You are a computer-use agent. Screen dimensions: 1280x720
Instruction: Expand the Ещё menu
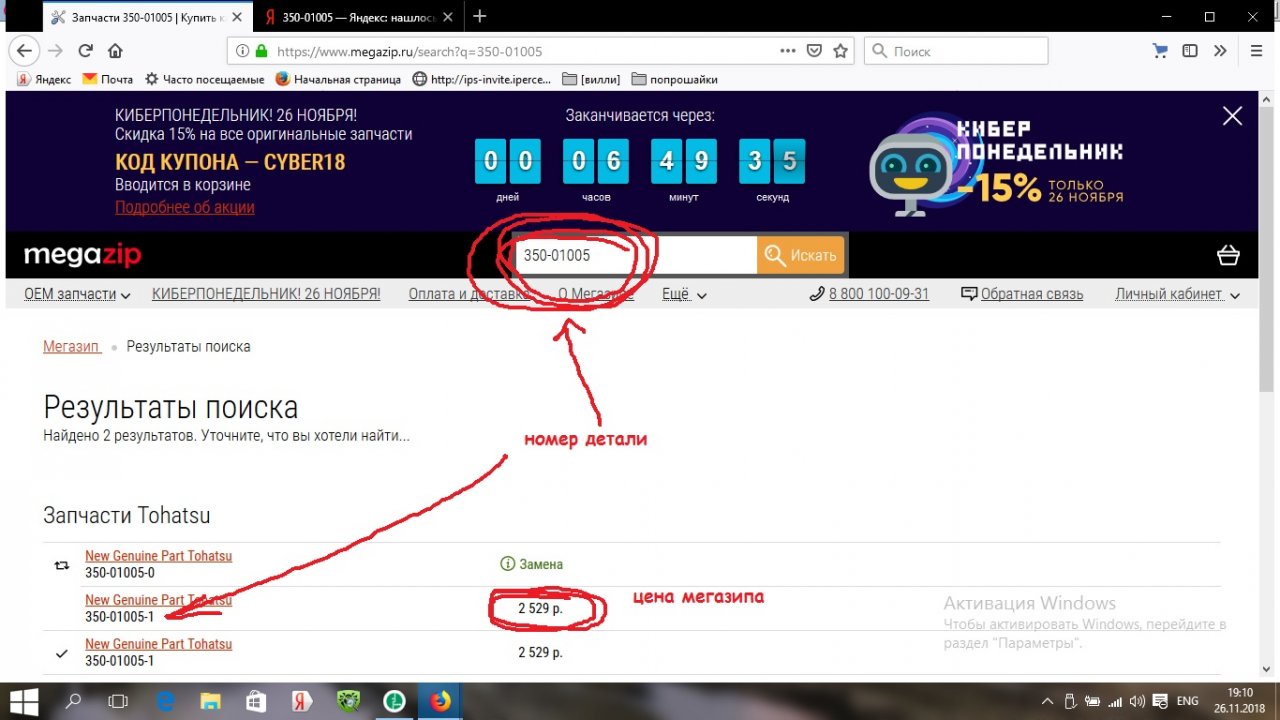(x=684, y=294)
